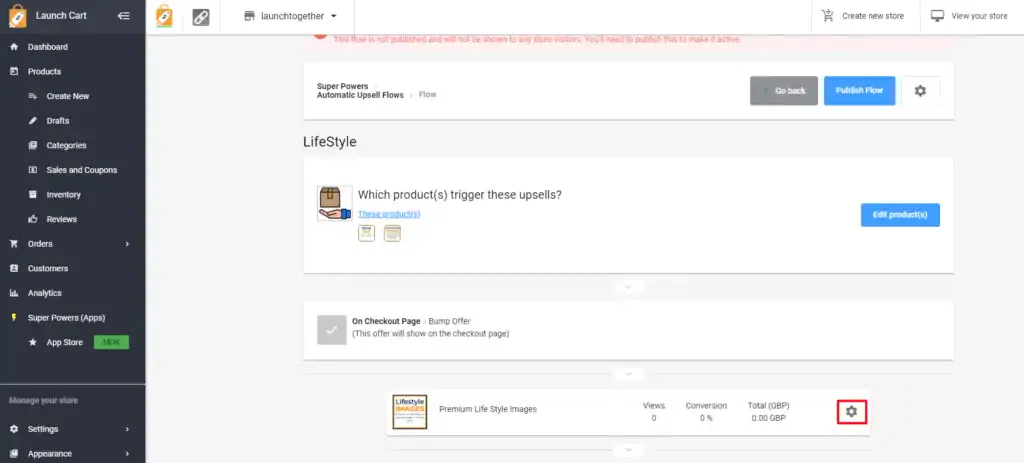Click the Settings gear icon in sidebar
Viewport: 1024px width, 463px height.
pos(14,429)
